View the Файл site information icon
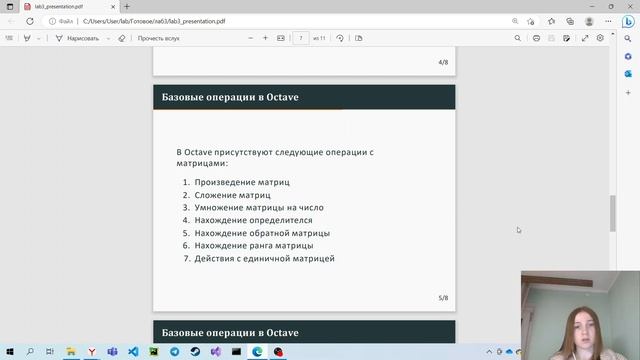This screenshot has width=640, height=360. click(x=61, y=21)
